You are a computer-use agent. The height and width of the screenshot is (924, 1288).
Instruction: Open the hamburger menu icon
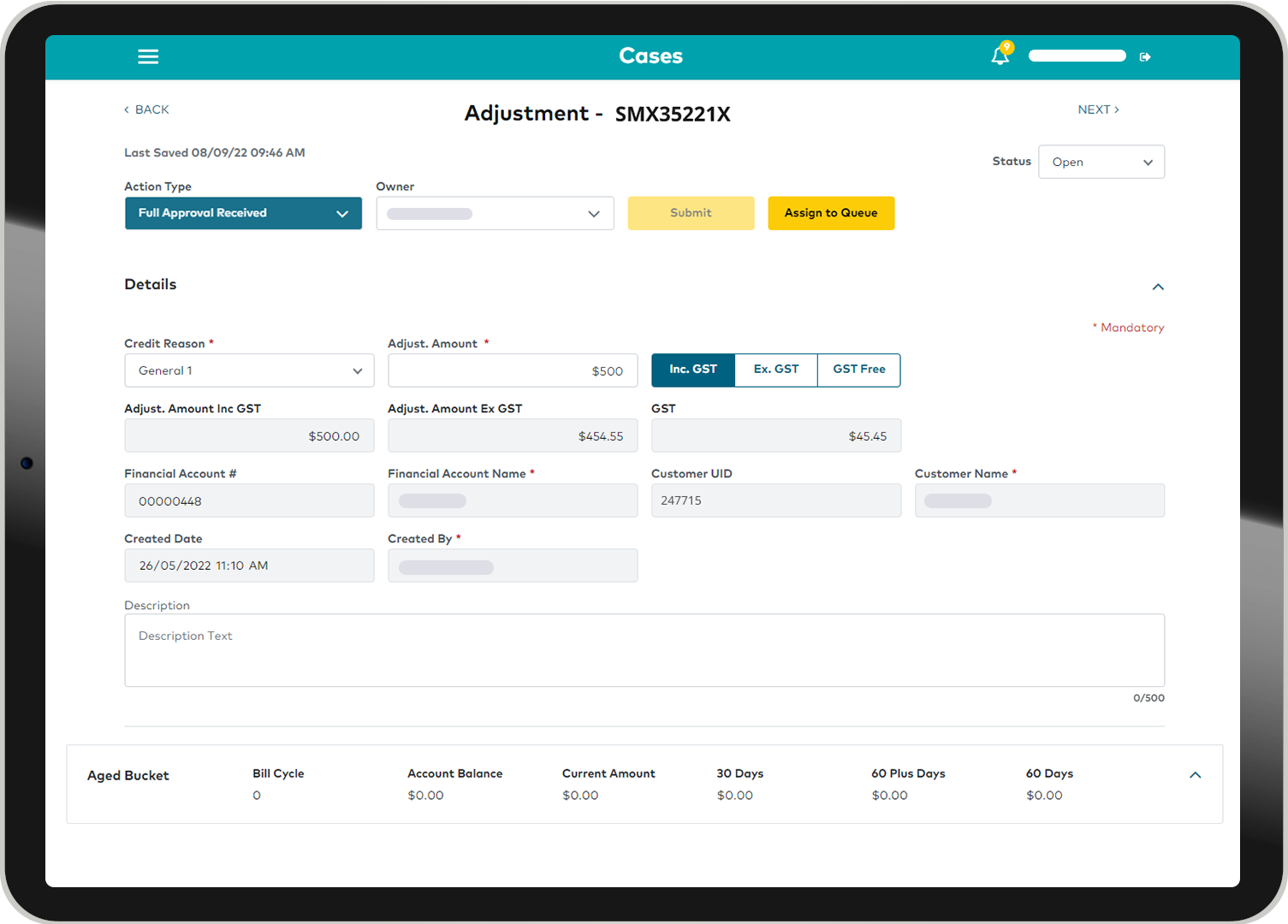(x=148, y=56)
